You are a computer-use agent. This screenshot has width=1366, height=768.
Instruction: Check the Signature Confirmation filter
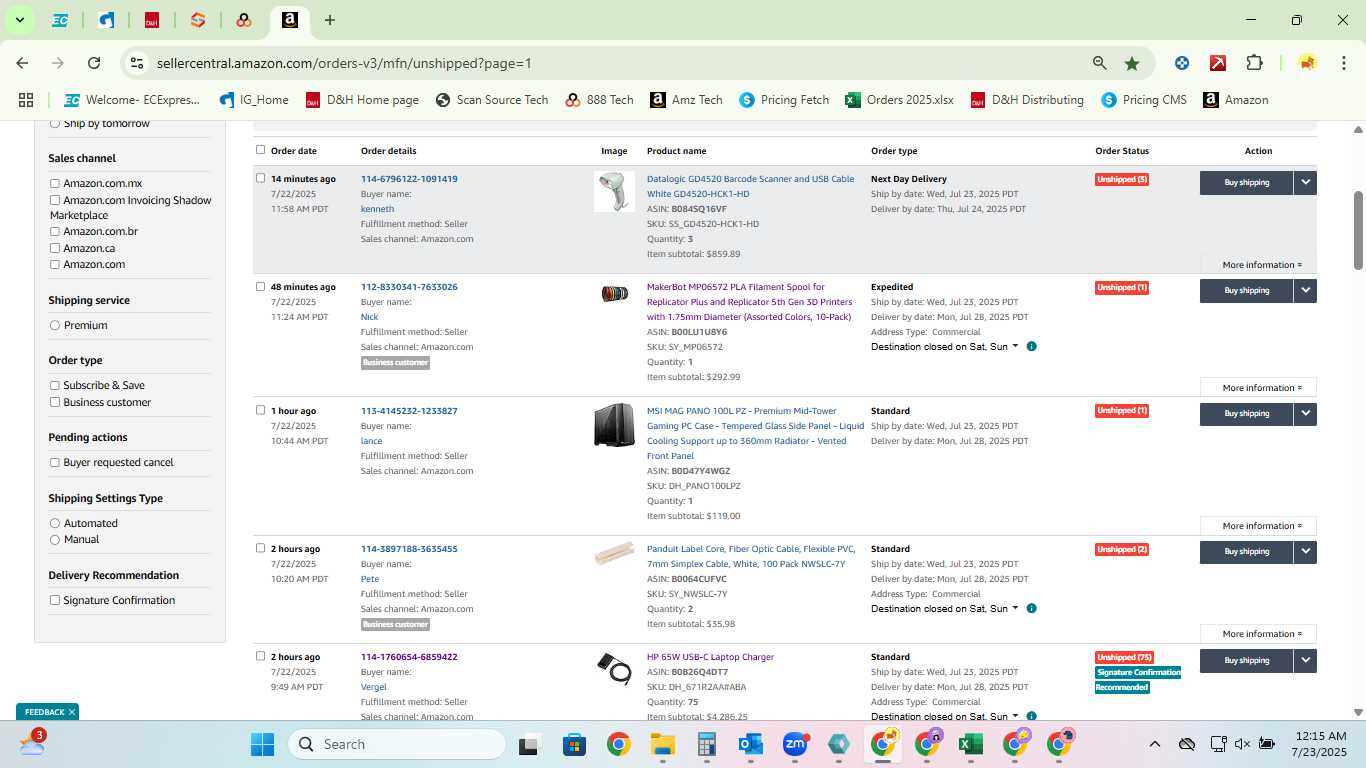[55, 600]
